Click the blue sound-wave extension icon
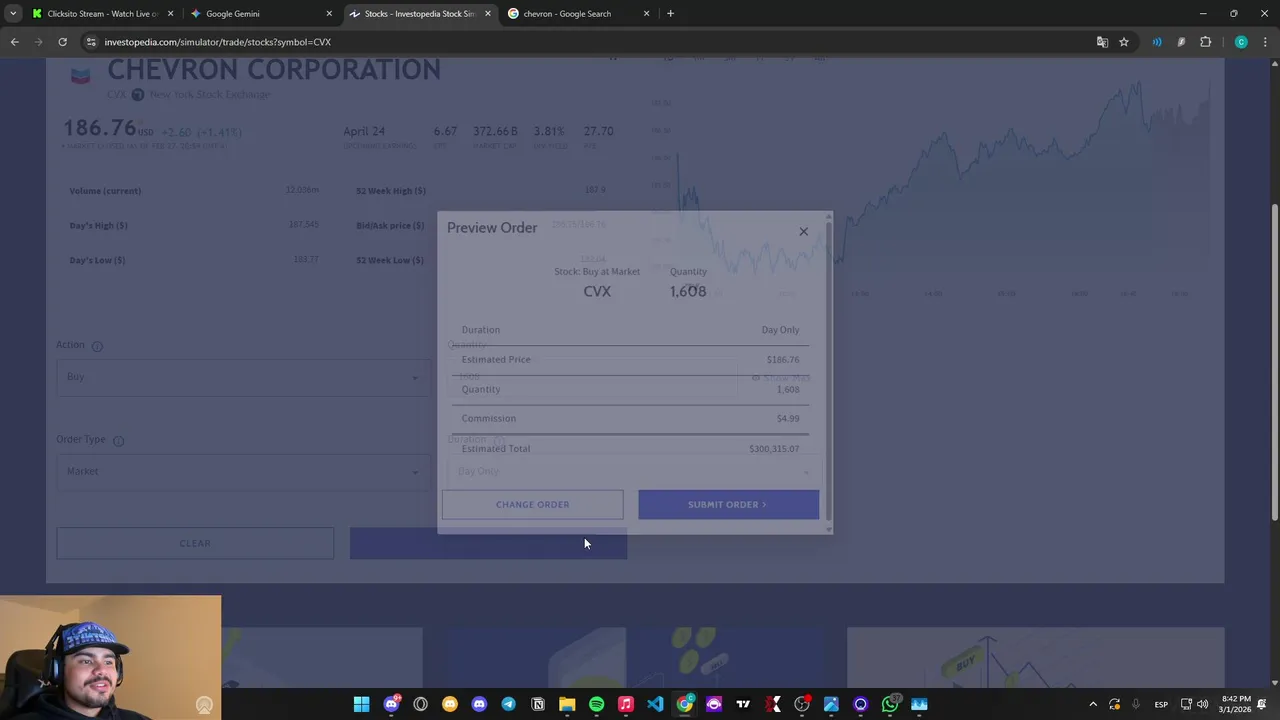Viewport: 1280px width, 720px height. coord(1157,42)
